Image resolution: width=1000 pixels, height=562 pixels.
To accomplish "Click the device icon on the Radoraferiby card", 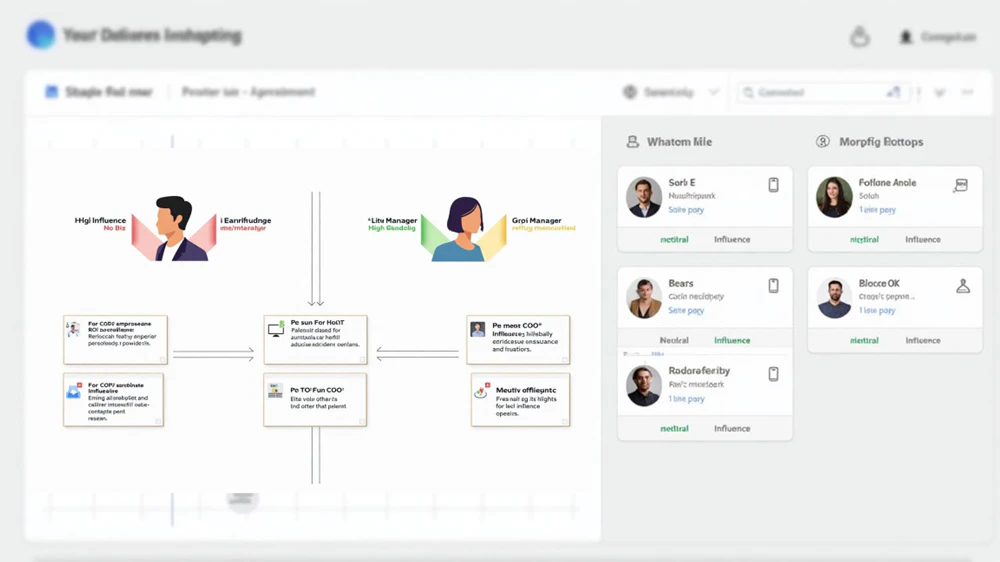I will [x=774, y=374].
